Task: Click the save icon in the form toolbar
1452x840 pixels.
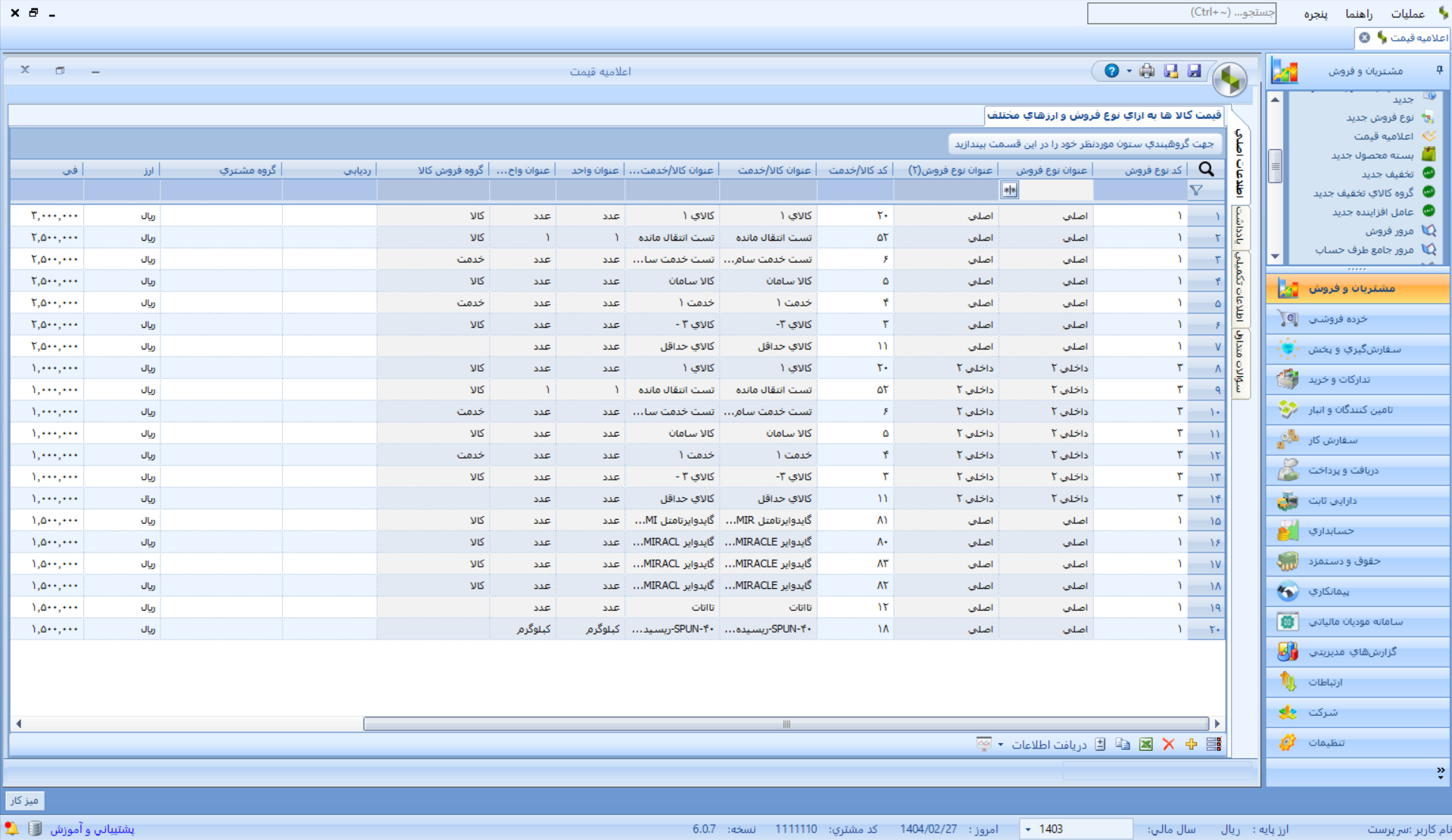Action: [1194, 71]
